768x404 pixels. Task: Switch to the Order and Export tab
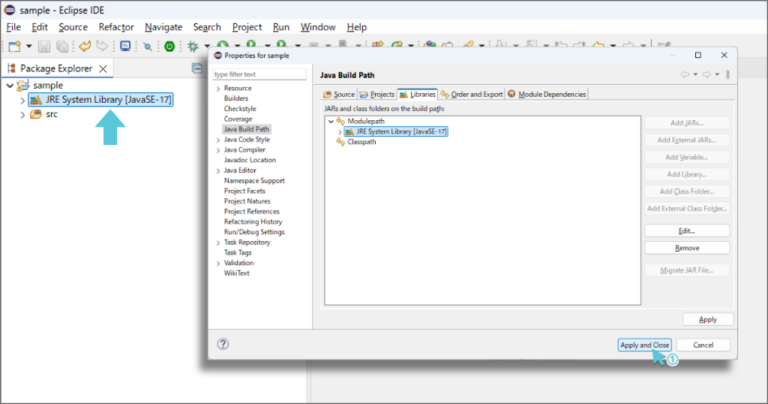[x=471, y=94]
